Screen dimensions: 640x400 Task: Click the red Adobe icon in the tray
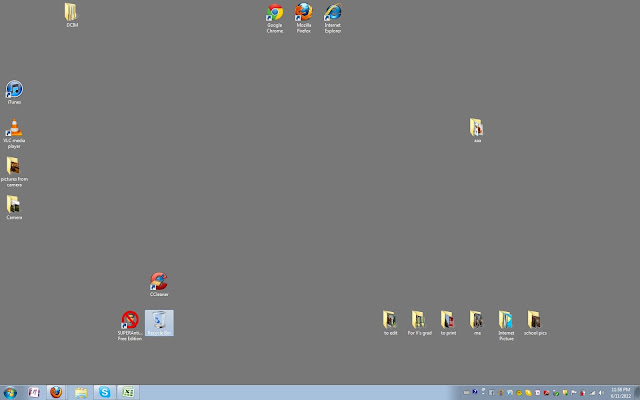pyautogui.click(x=546, y=393)
